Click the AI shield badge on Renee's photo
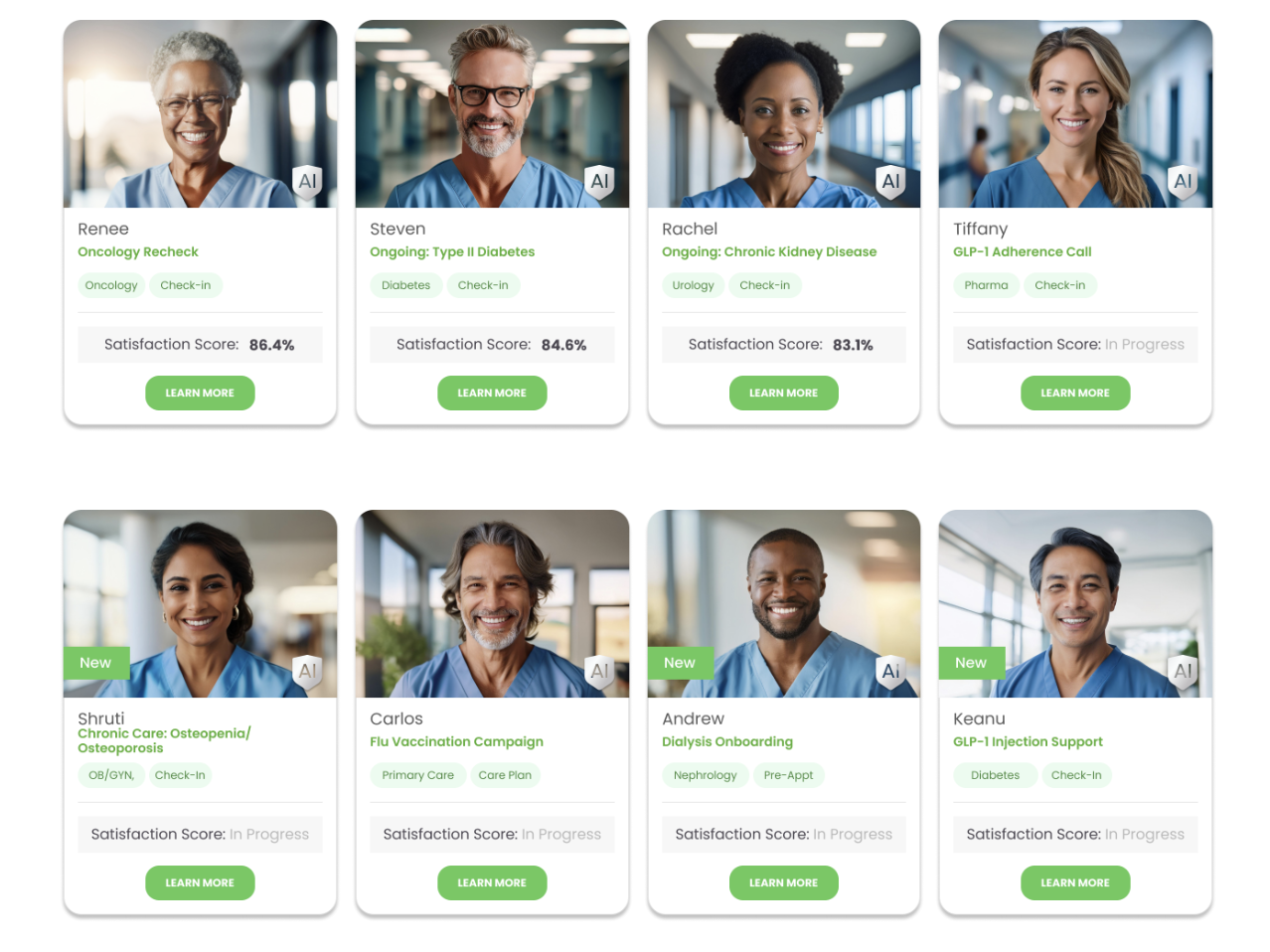This screenshot has height=952, width=1270. pyautogui.click(x=308, y=182)
